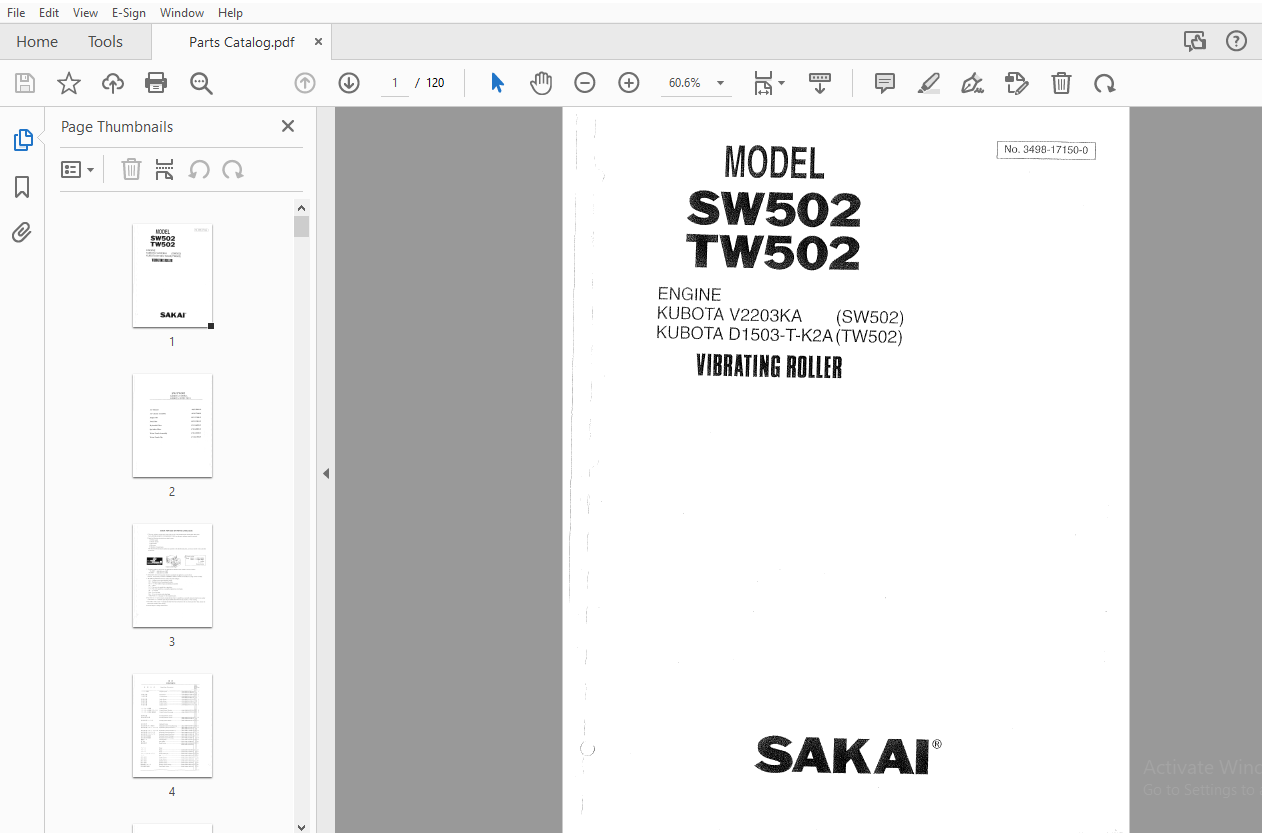Click the TW502 model heading text

tap(773, 252)
